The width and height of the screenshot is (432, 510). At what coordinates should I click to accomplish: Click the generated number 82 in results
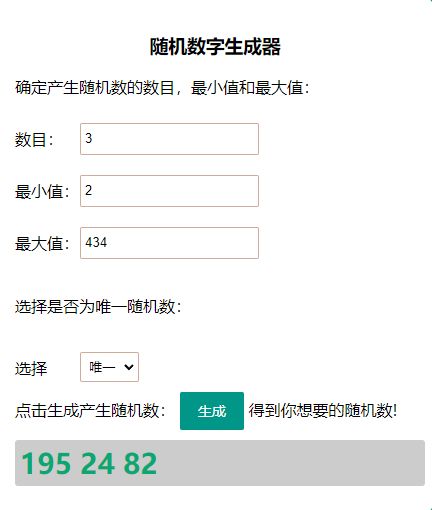point(140,463)
